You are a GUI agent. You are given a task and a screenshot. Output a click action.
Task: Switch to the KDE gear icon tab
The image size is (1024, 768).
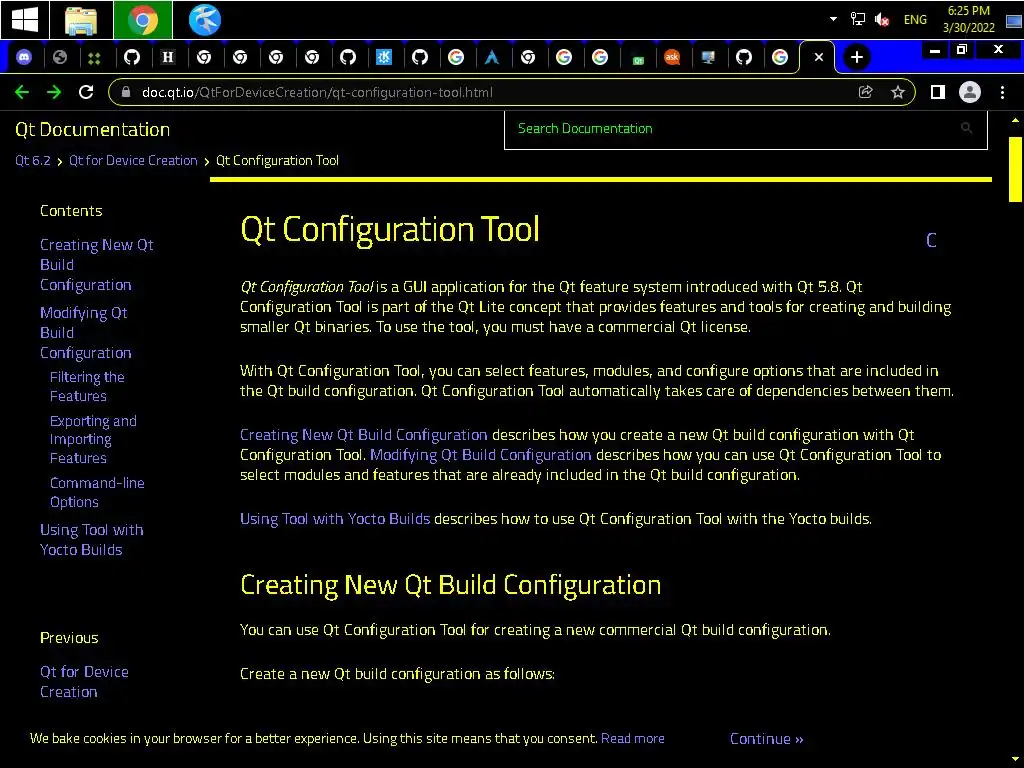[x=384, y=57]
